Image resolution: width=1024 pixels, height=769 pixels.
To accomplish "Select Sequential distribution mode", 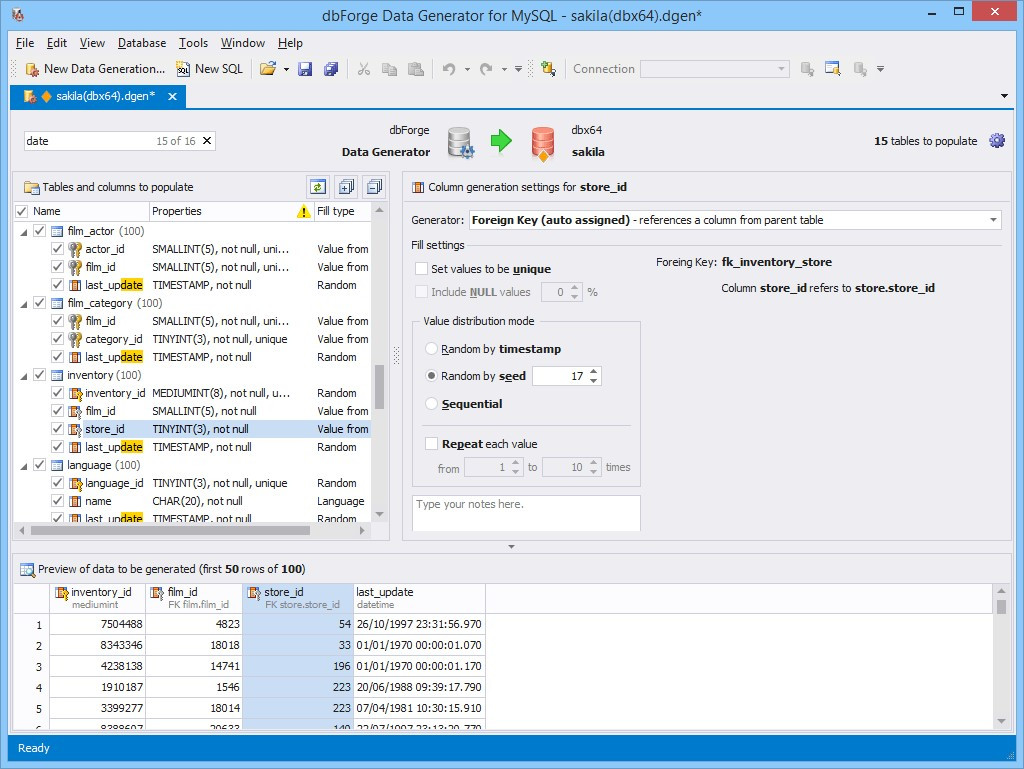I will coord(431,403).
